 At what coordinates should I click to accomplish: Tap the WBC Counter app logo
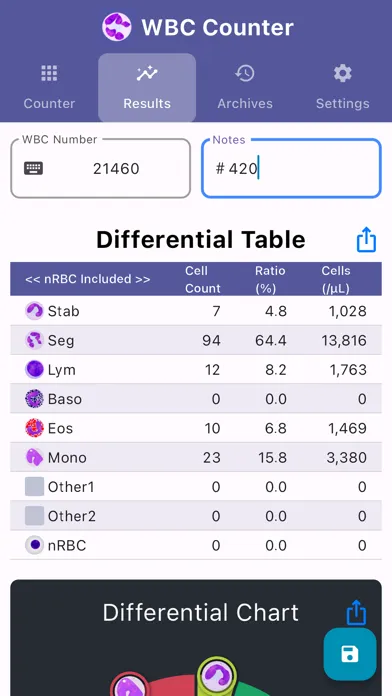coord(117,27)
